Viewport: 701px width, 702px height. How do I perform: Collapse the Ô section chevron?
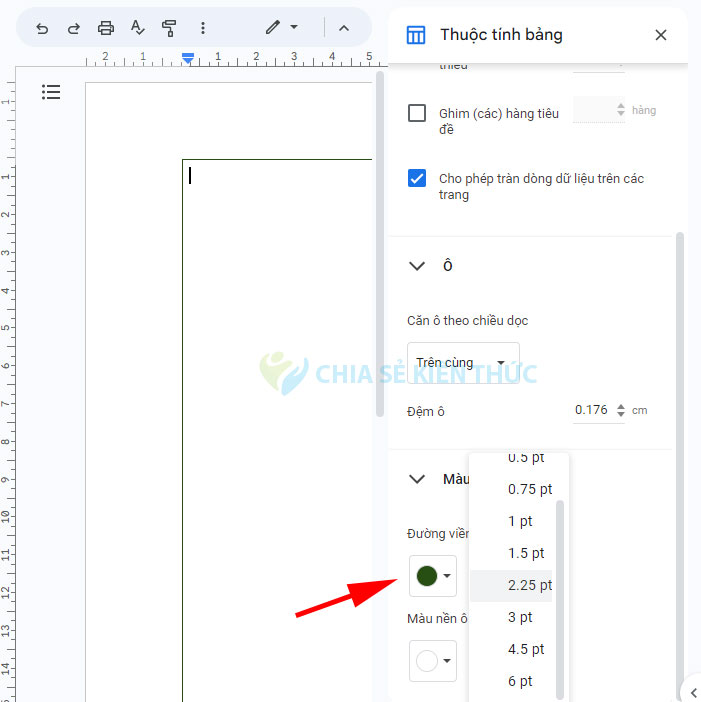click(x=417, y=266)
